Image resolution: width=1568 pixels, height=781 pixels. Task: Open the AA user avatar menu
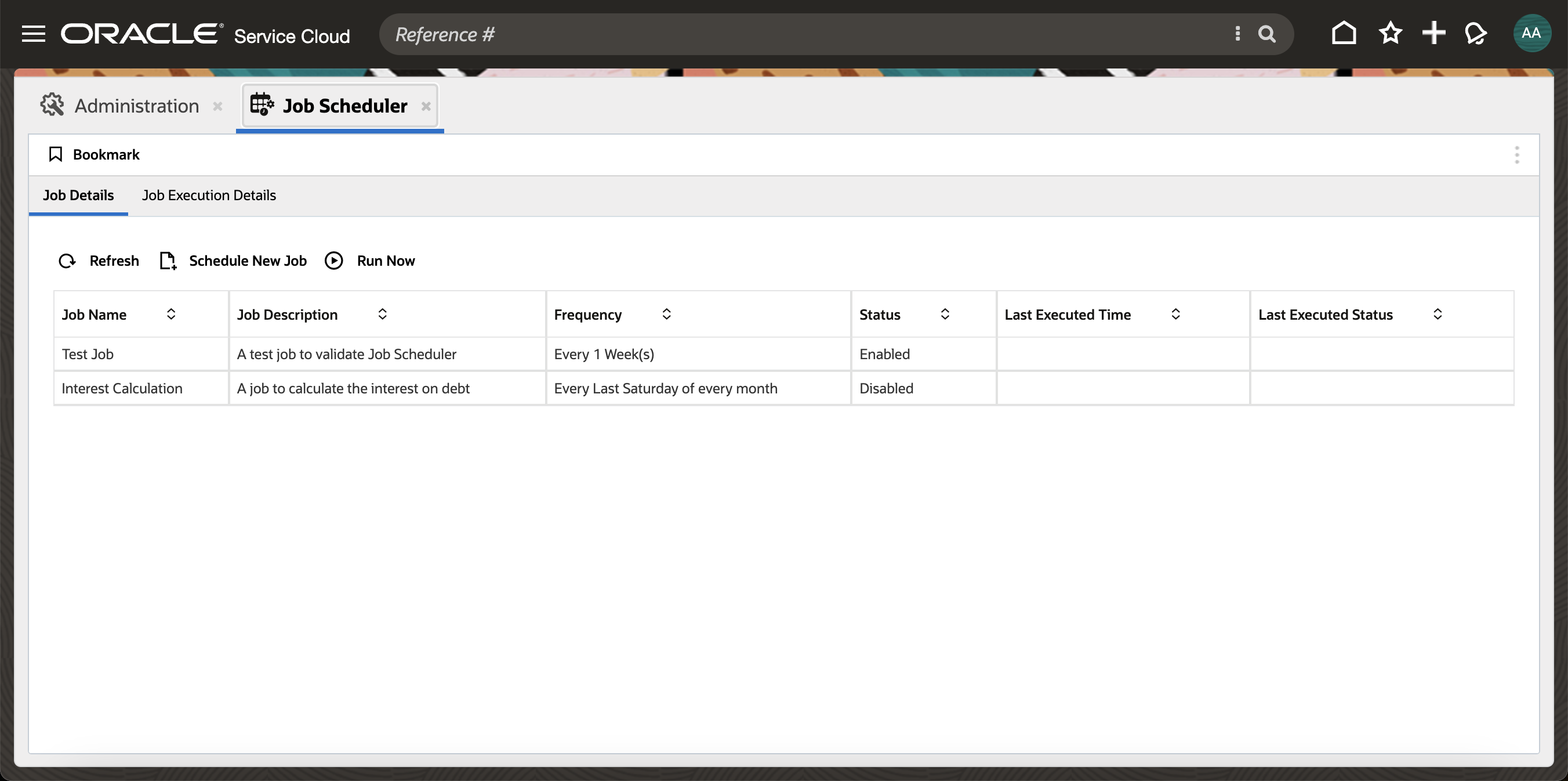[1531, 34]
